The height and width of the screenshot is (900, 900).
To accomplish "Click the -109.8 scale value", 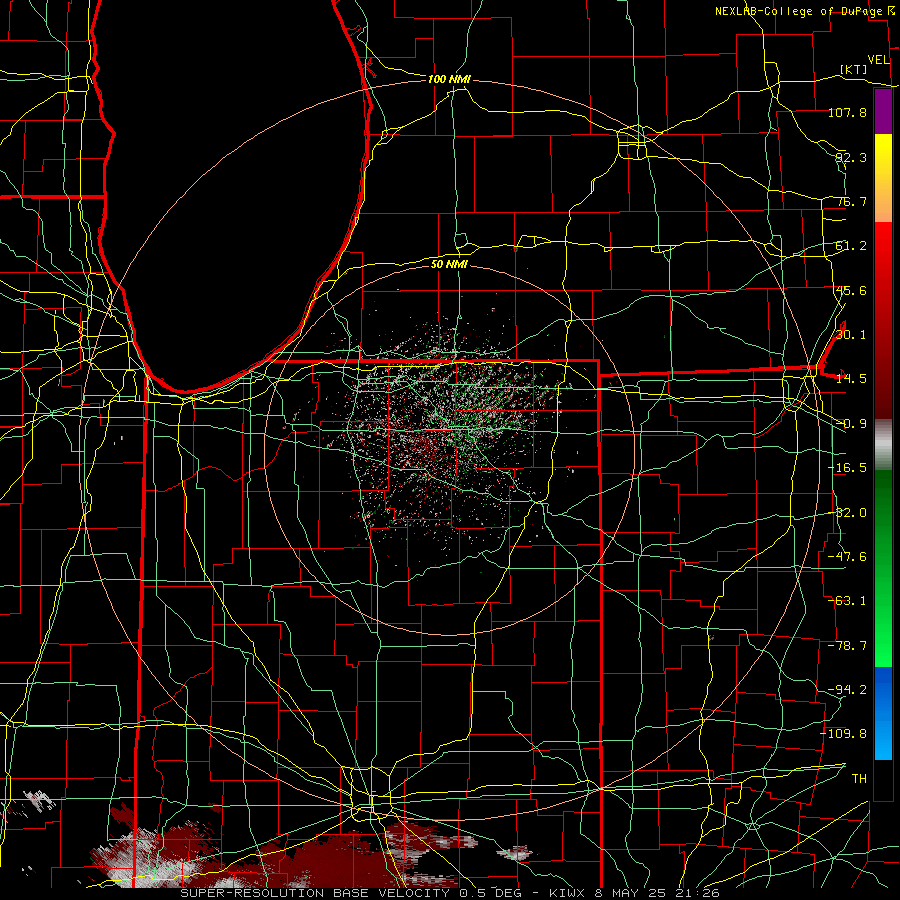I will click(844, 734).
